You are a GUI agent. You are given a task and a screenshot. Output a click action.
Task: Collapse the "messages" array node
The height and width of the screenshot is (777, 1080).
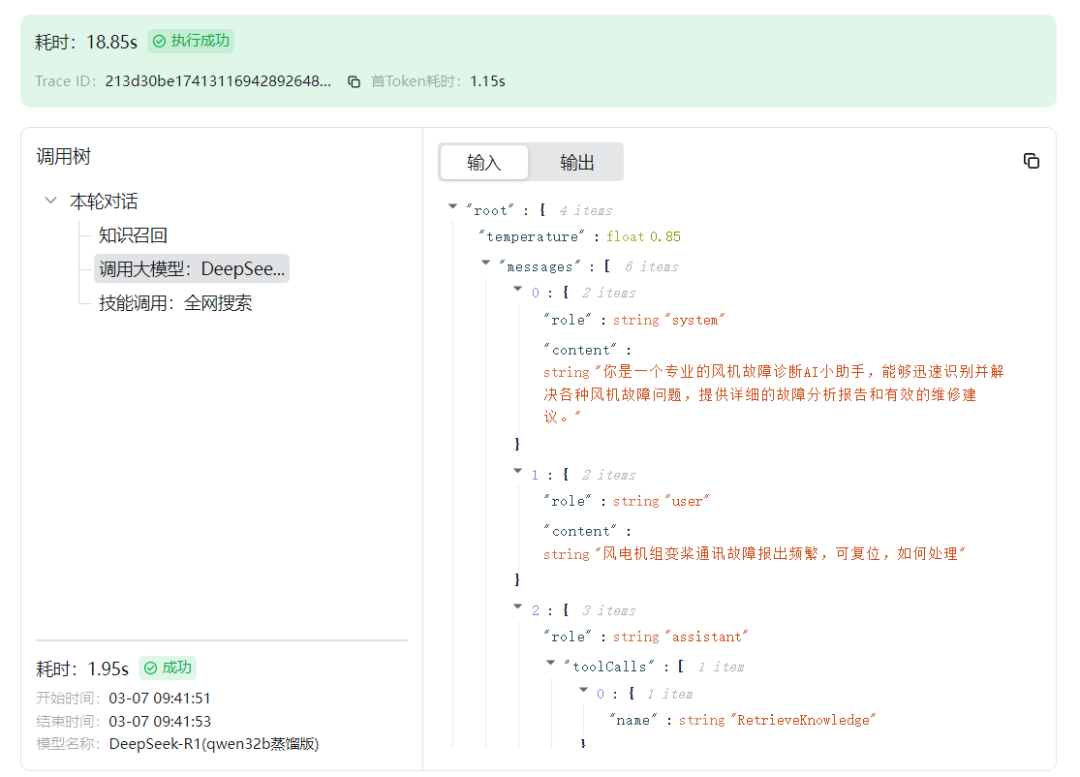coord(486,263)
